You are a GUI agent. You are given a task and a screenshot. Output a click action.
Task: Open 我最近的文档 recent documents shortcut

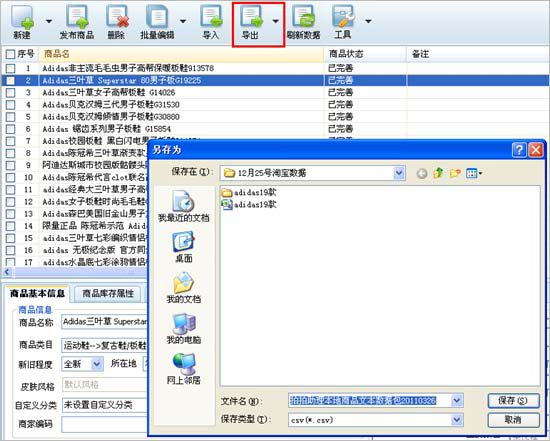(183, 206)
